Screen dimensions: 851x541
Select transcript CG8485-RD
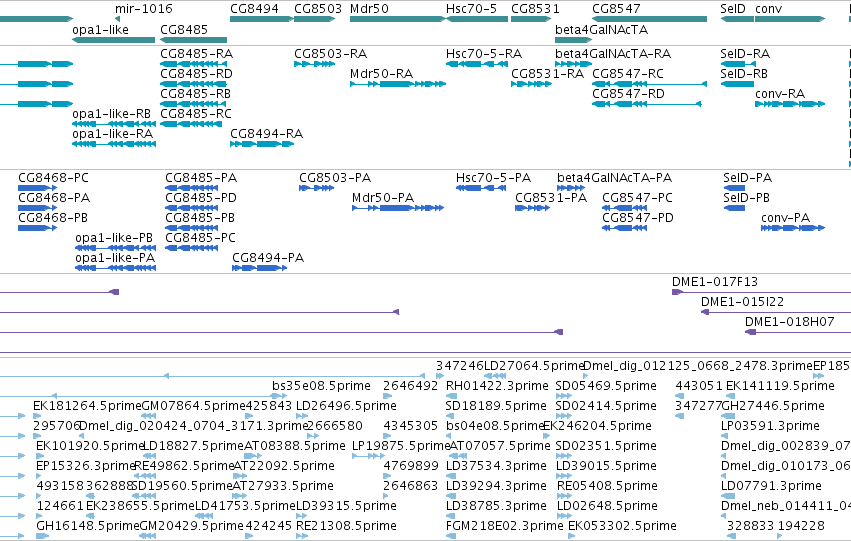[196, 74]
